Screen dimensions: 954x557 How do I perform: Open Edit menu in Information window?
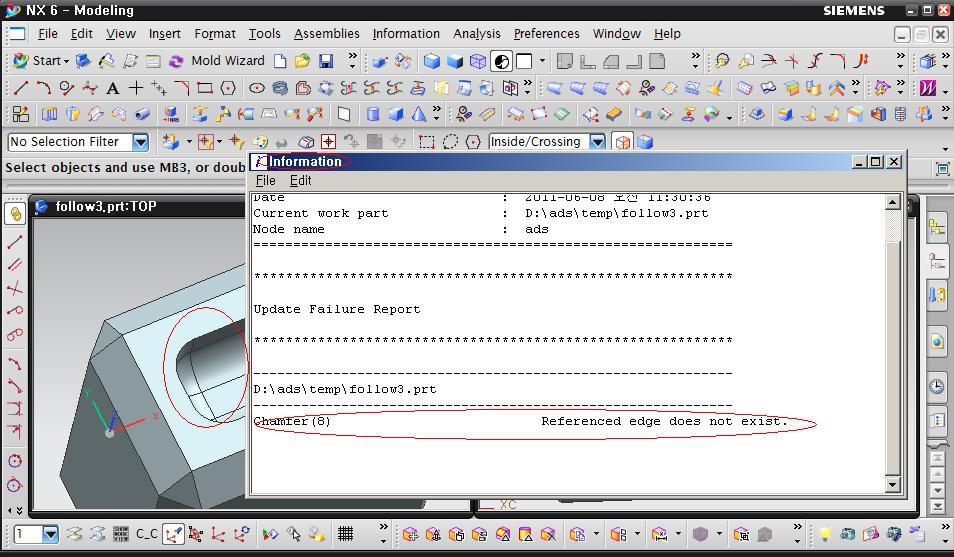[x=300, y=181]
